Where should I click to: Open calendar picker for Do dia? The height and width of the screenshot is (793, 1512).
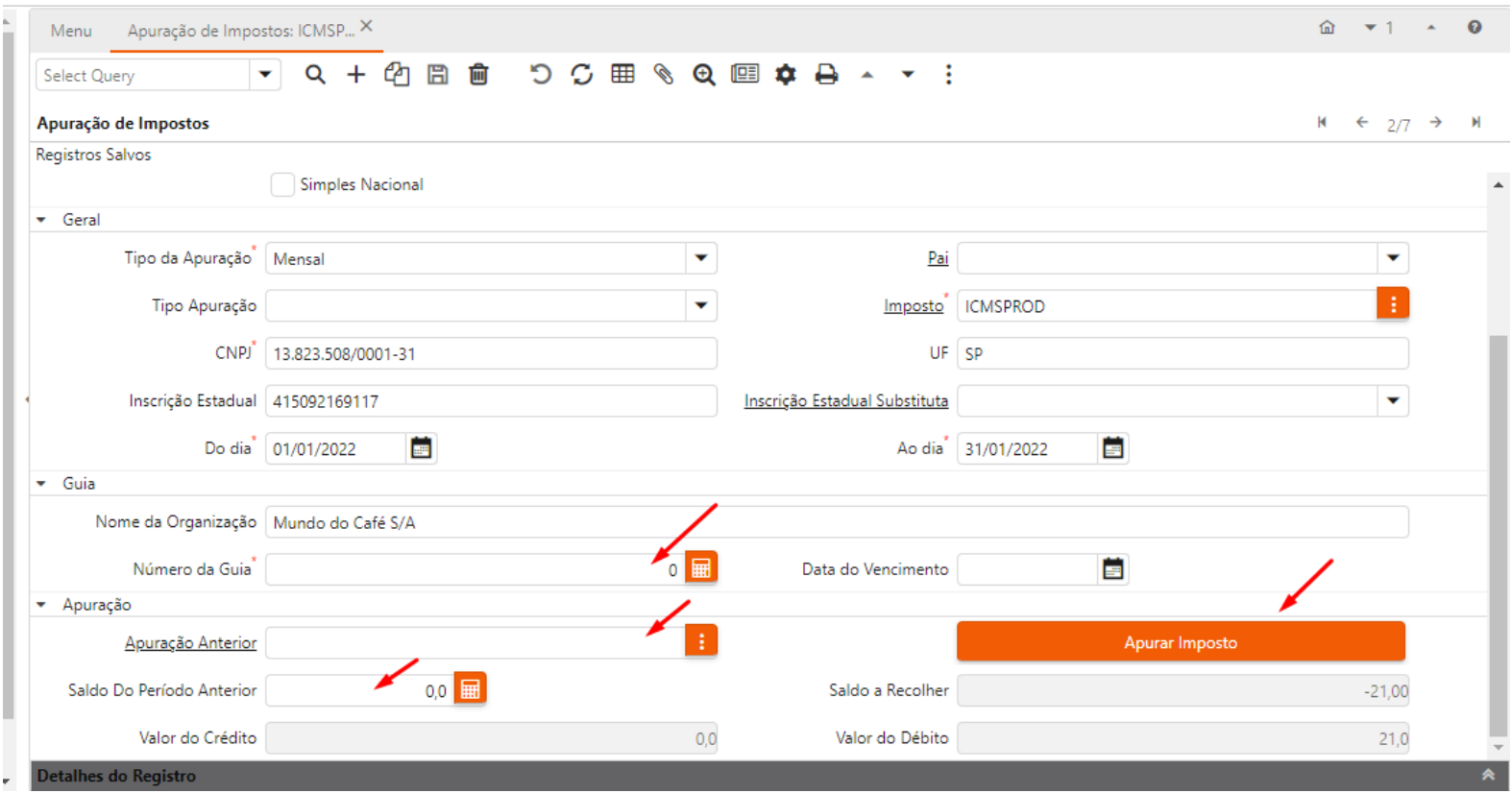tap(421, 448)
